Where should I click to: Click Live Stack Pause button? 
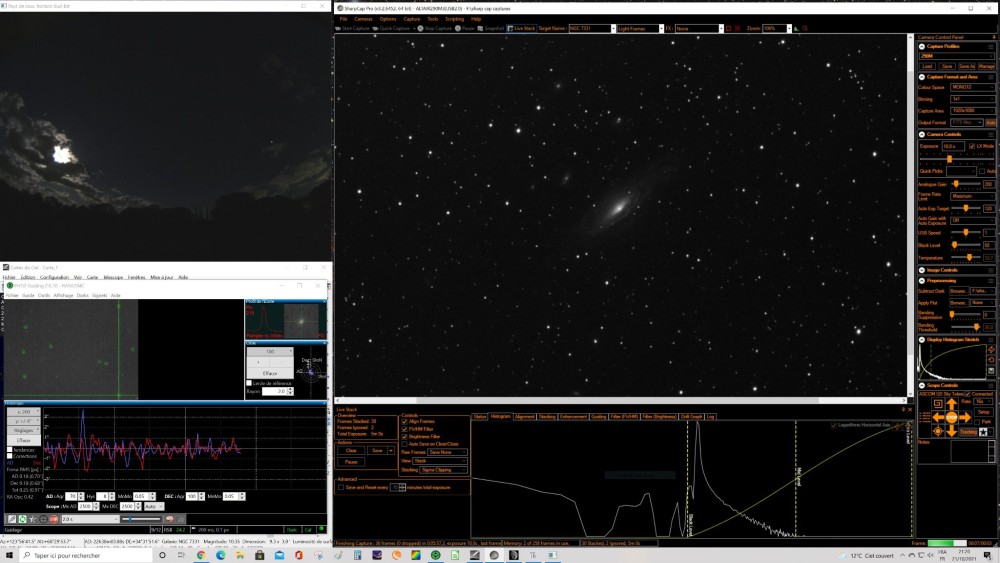coord(351,462)
